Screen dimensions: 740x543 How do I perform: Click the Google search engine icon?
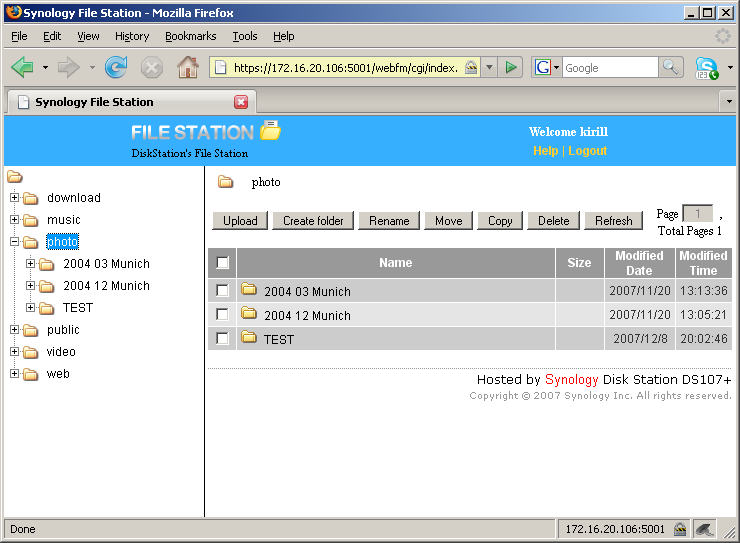pos(542,67)
